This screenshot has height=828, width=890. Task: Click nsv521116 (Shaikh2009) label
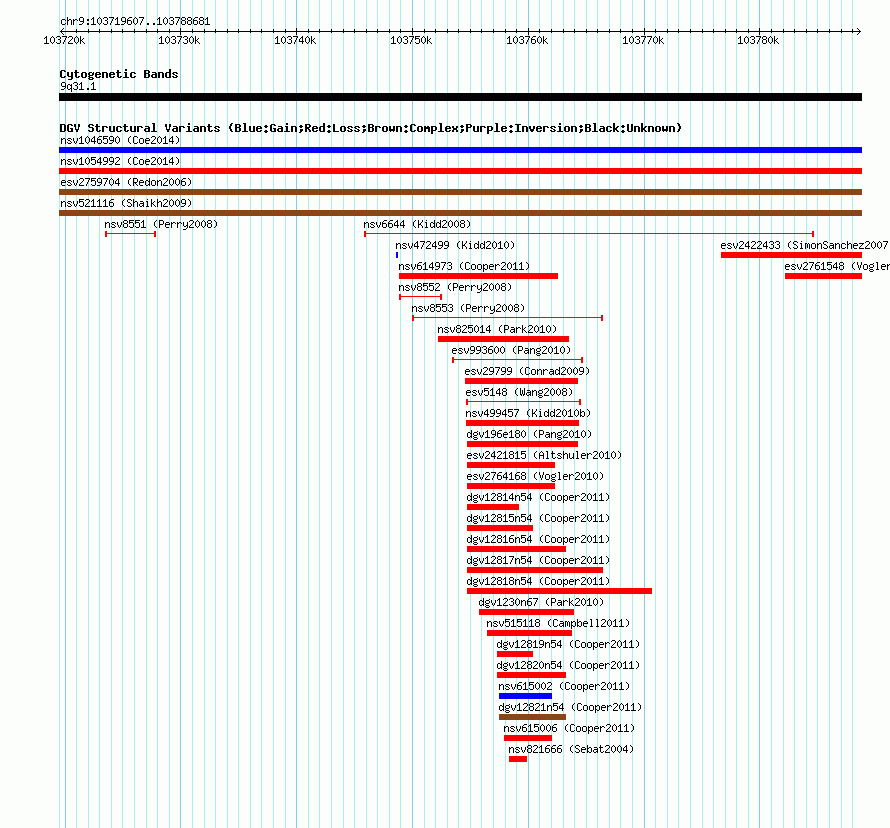pyautogui.click(x=126, y=203)
